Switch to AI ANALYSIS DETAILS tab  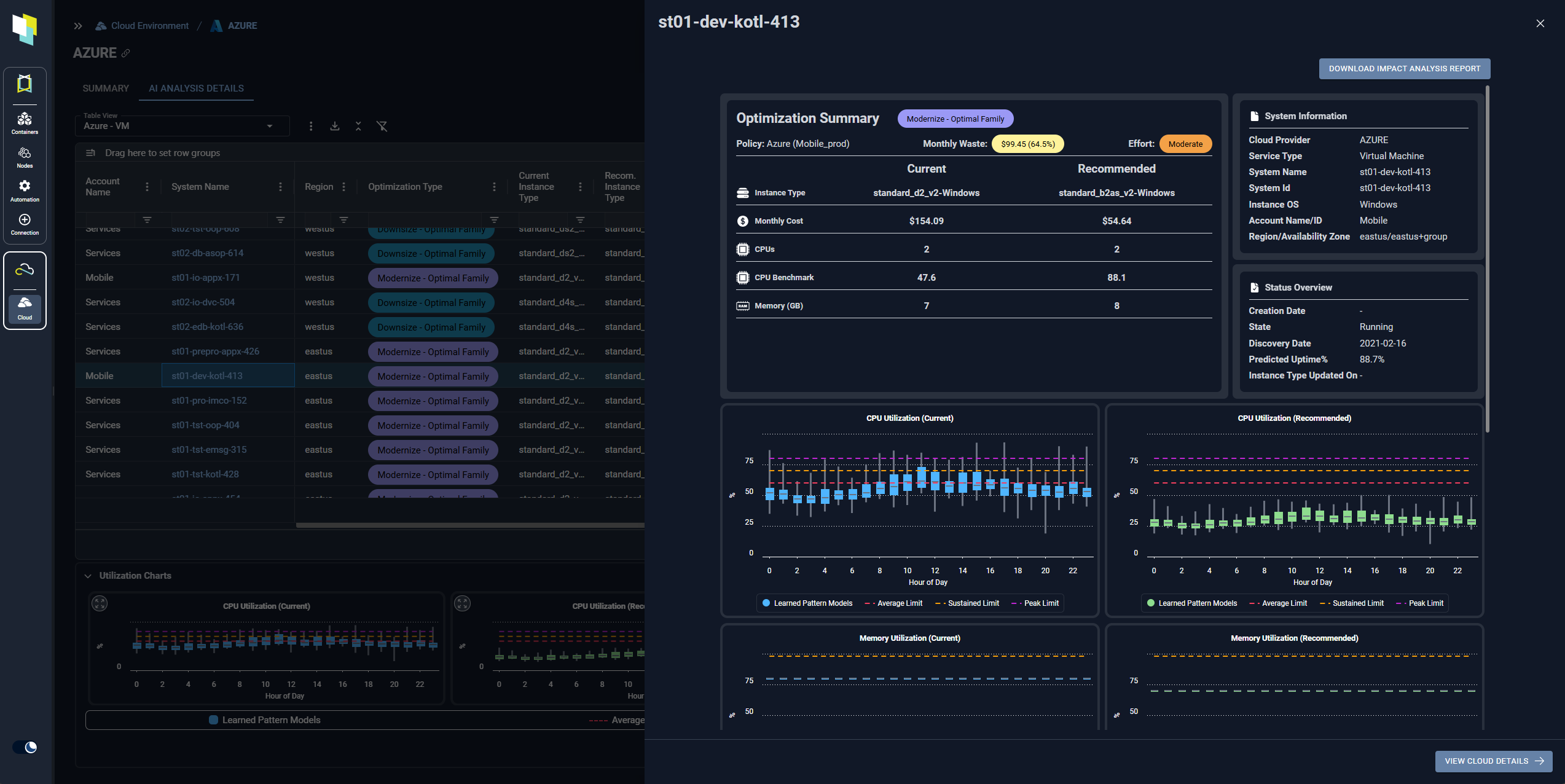[x=196, y=88]
